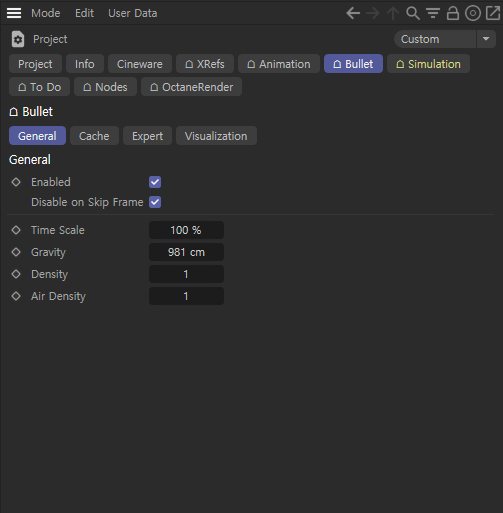This screenshot has height=513, width=503.
Task: Open the Custom layout dropdown
Action: coord(435,39)
